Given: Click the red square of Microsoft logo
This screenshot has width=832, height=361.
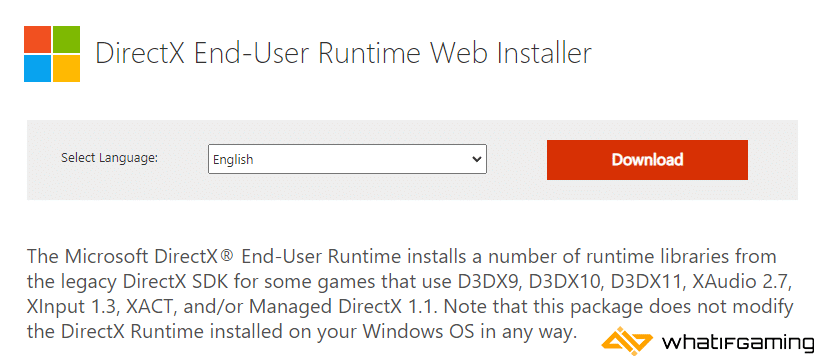Looking at the screenshot, I should point(37,39).
